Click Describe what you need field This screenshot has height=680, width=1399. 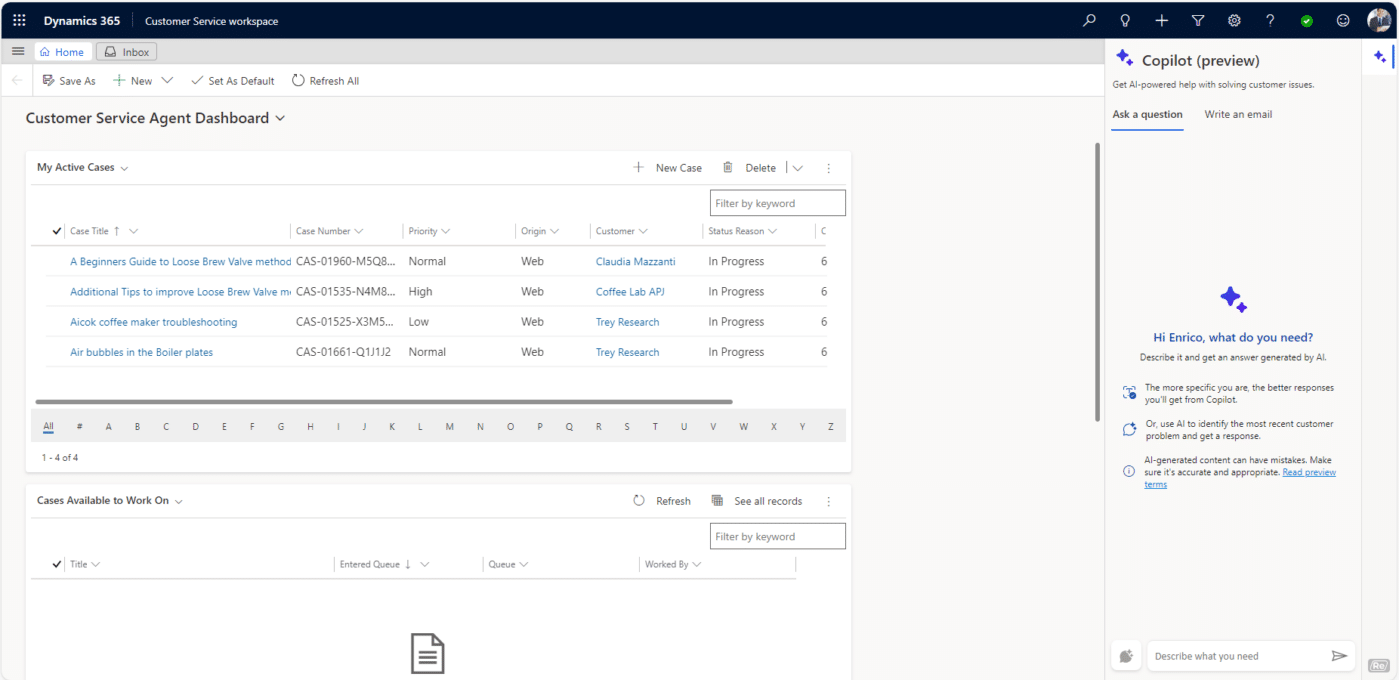point(1238,656)
